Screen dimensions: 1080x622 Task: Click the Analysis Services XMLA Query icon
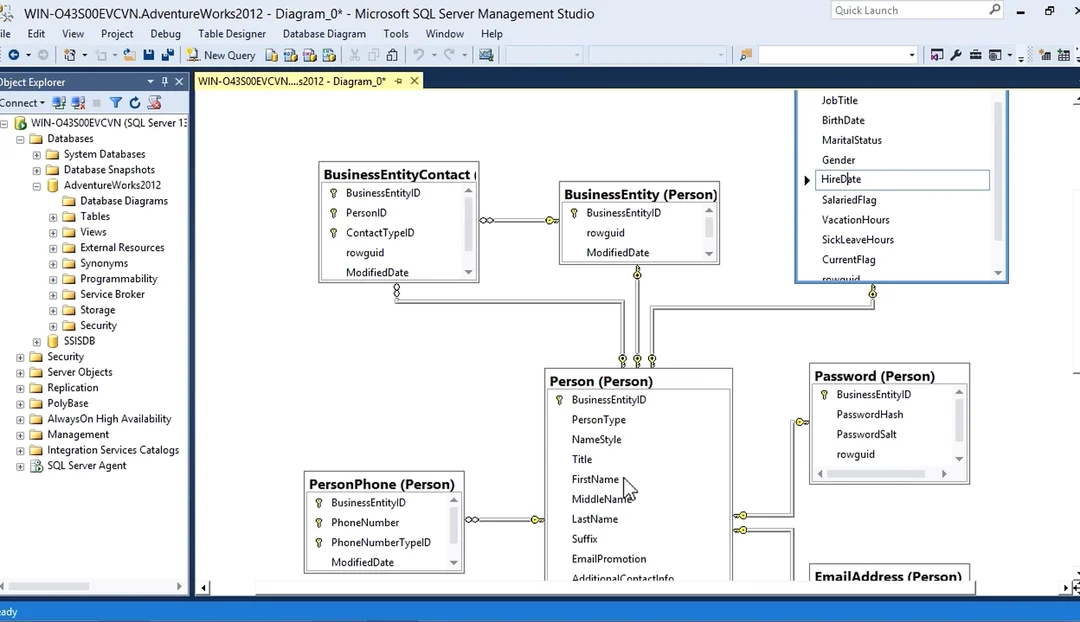pyautogui.click(x=329, y=55)
